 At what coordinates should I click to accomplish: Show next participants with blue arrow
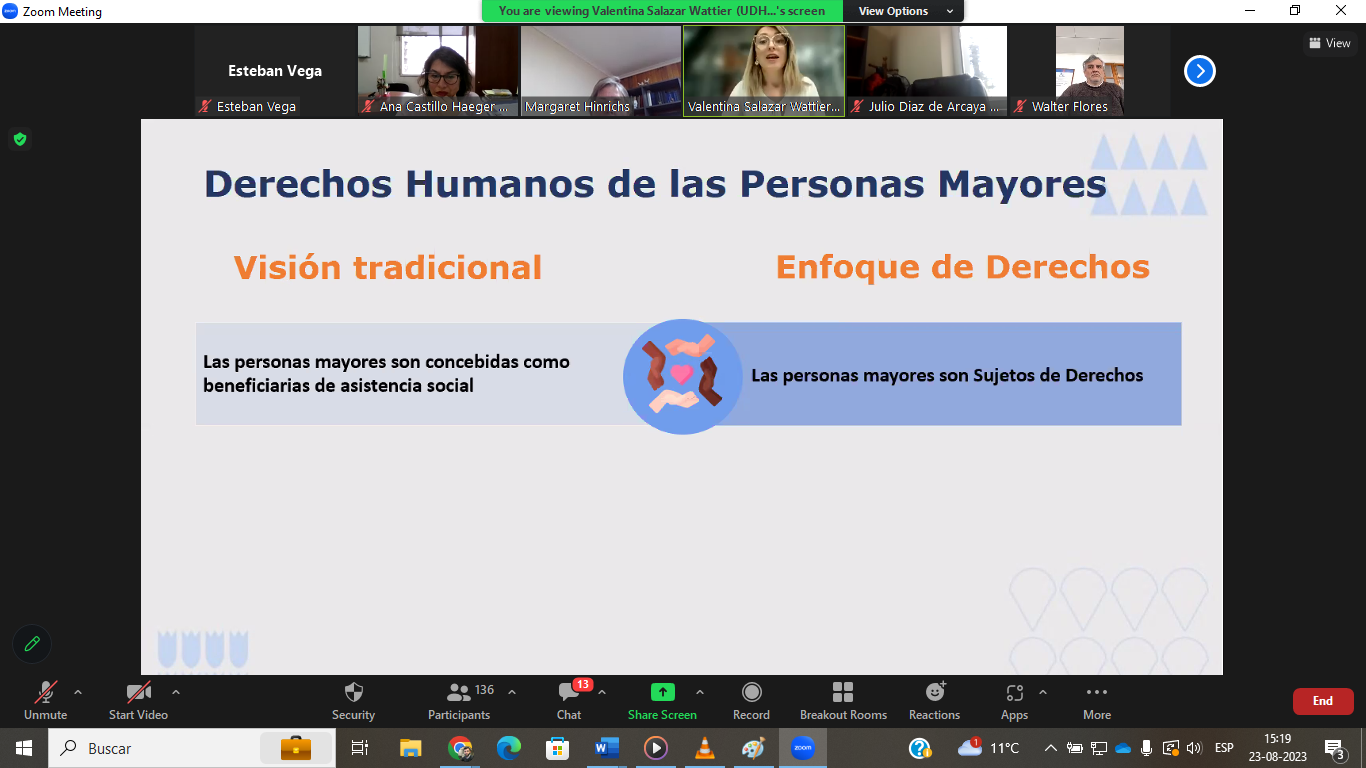tap(1199, 71)
